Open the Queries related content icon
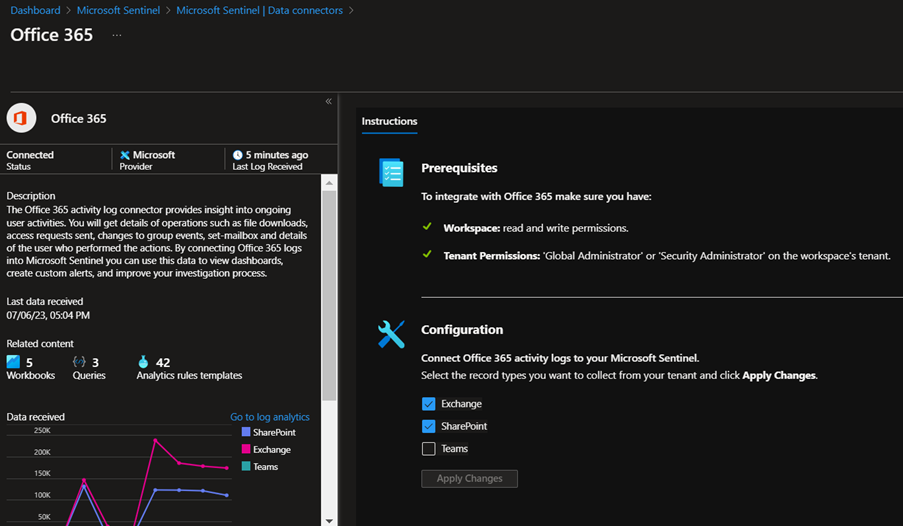Viewport: 903px width, 526px height. point(79,362)
